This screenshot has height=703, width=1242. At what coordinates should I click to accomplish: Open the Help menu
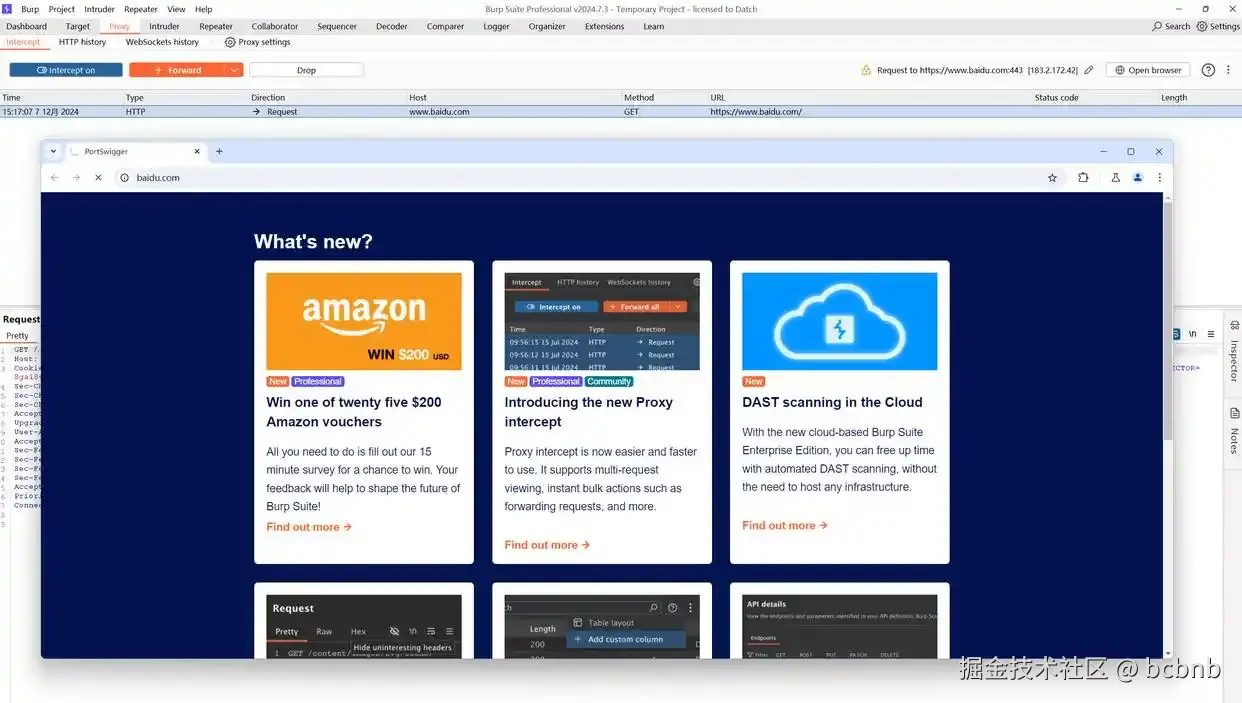tap(203, 9)
